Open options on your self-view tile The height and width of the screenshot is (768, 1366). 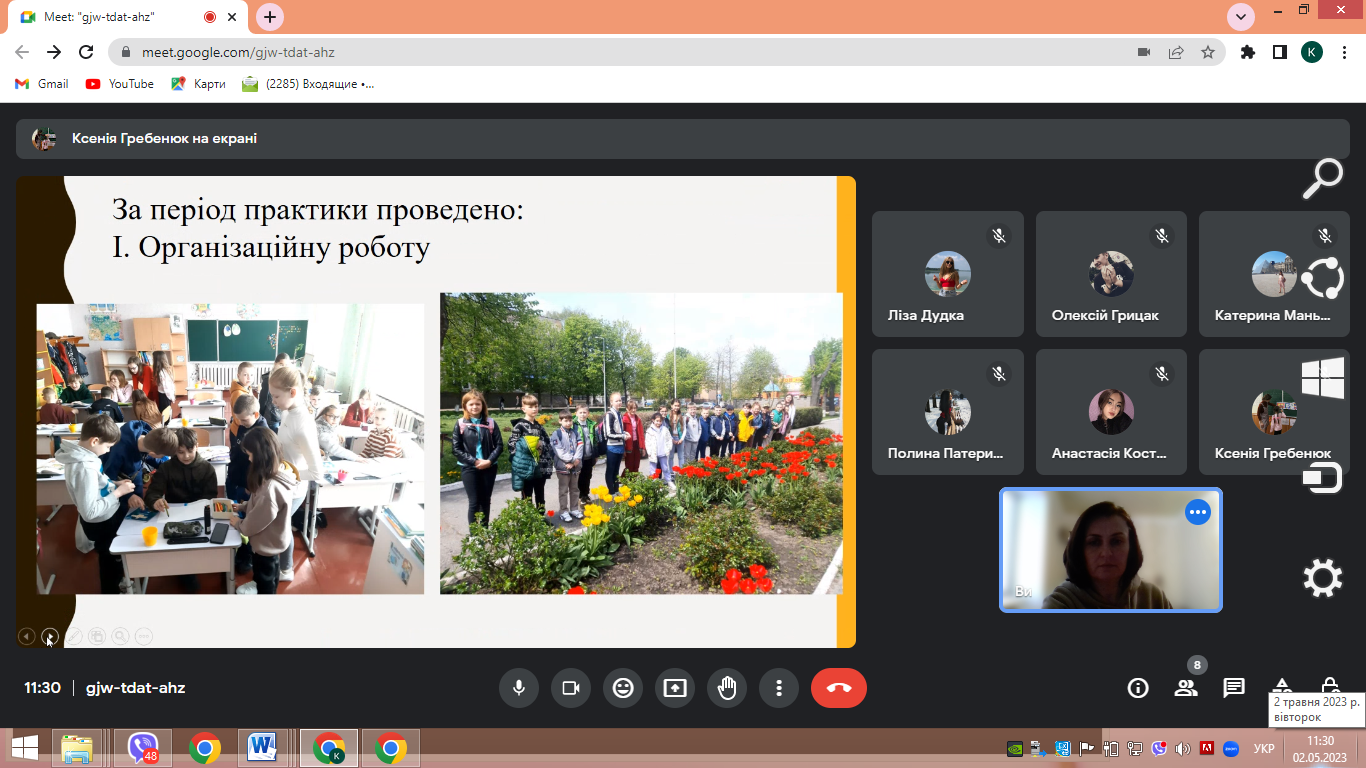click(x=1197, y=512)
